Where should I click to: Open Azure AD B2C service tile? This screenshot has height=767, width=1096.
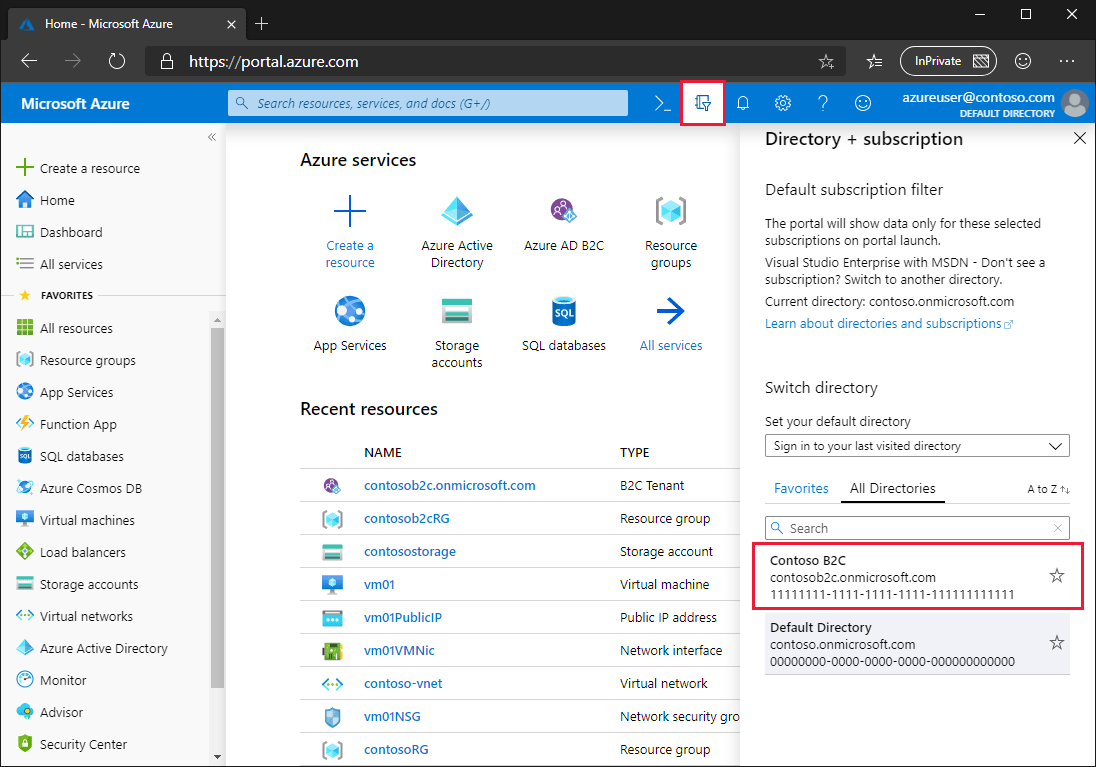tap(563, 224)
